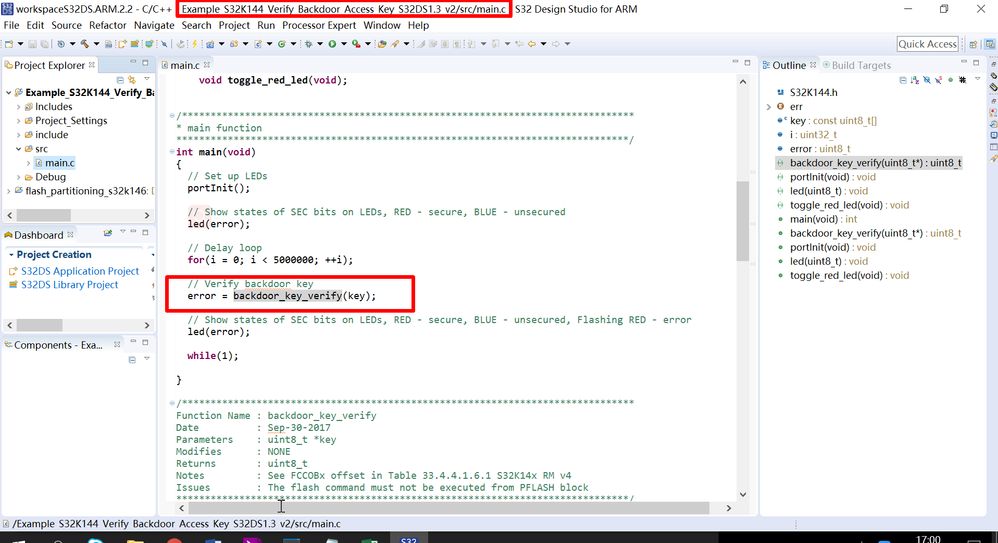Toggle green dot filter in Outline toolbar
The height and width of the screenshot is (543, 998).
(x=950, y=80)
